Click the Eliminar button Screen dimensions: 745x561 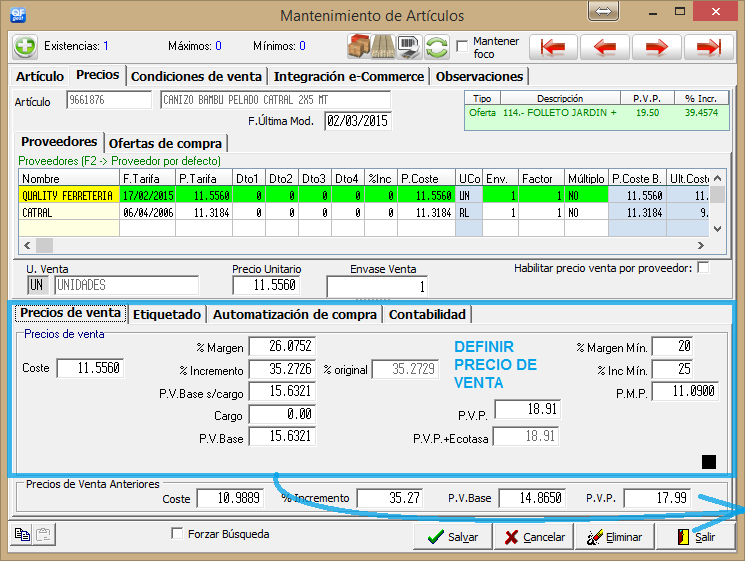click(x=615, y=537)
